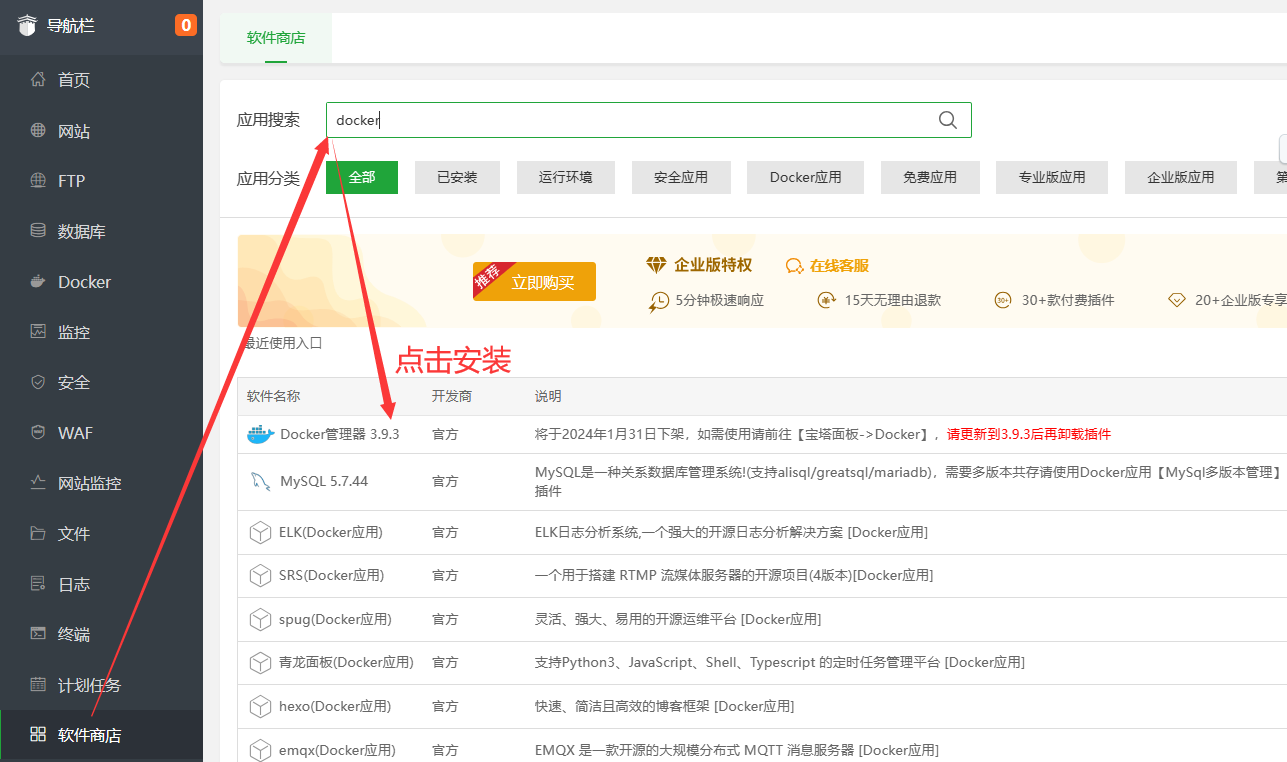Filter by 安全应用 category
This screenshot has width=1287, height=762.
(681, 177)
